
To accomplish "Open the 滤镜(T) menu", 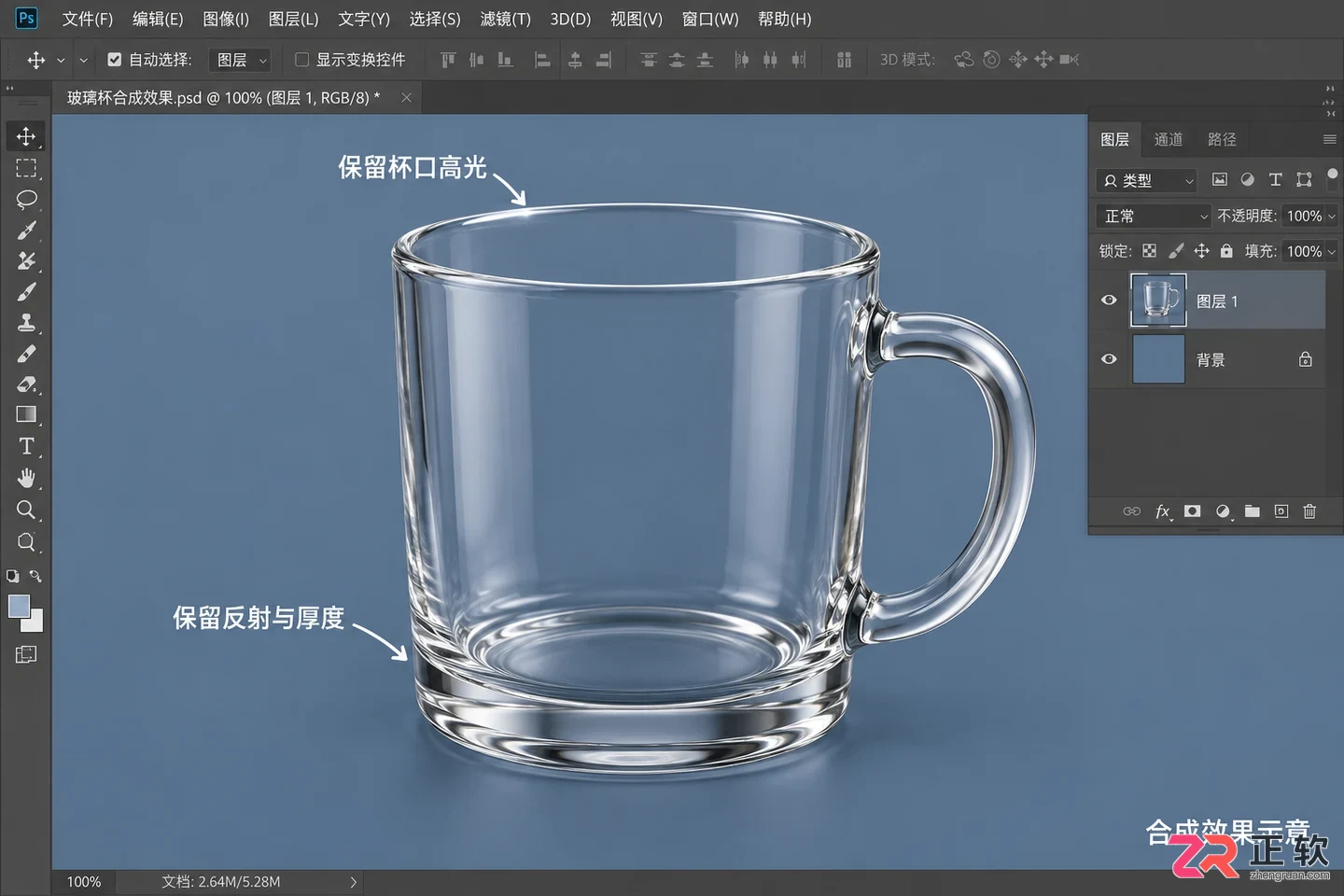I will [505, 19].
